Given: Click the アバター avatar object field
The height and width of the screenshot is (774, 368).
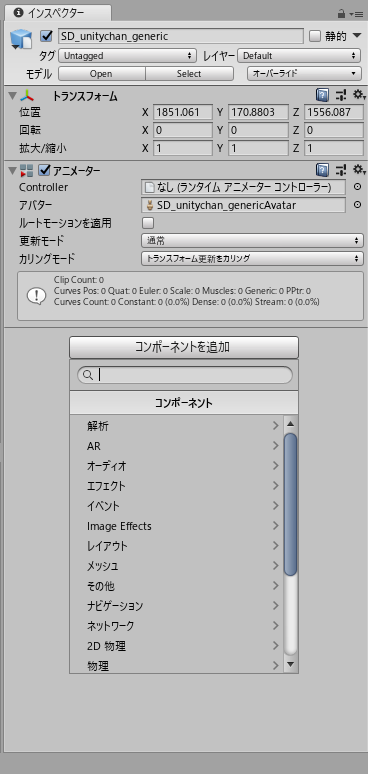Looking at the screenshot, I should (x=244, y=205).
